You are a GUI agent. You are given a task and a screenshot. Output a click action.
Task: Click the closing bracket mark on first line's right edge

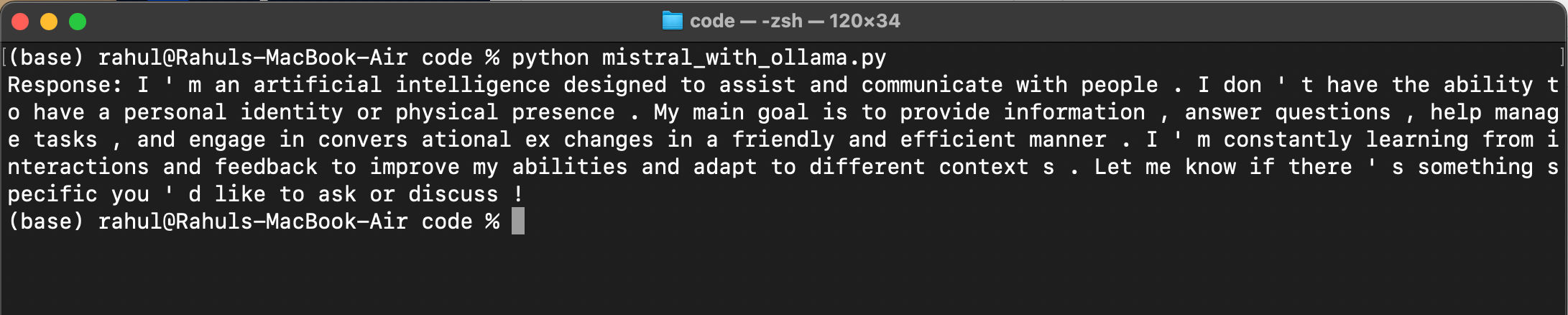pos(1562,58)
